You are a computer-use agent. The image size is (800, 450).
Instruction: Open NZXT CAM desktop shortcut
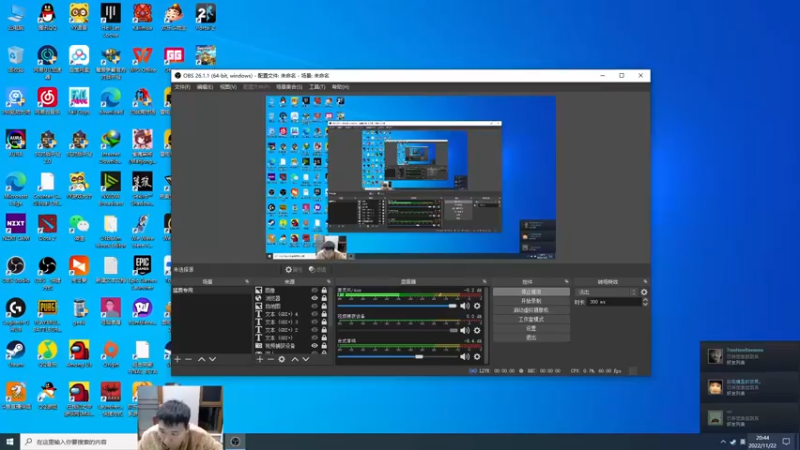point(16,228)
